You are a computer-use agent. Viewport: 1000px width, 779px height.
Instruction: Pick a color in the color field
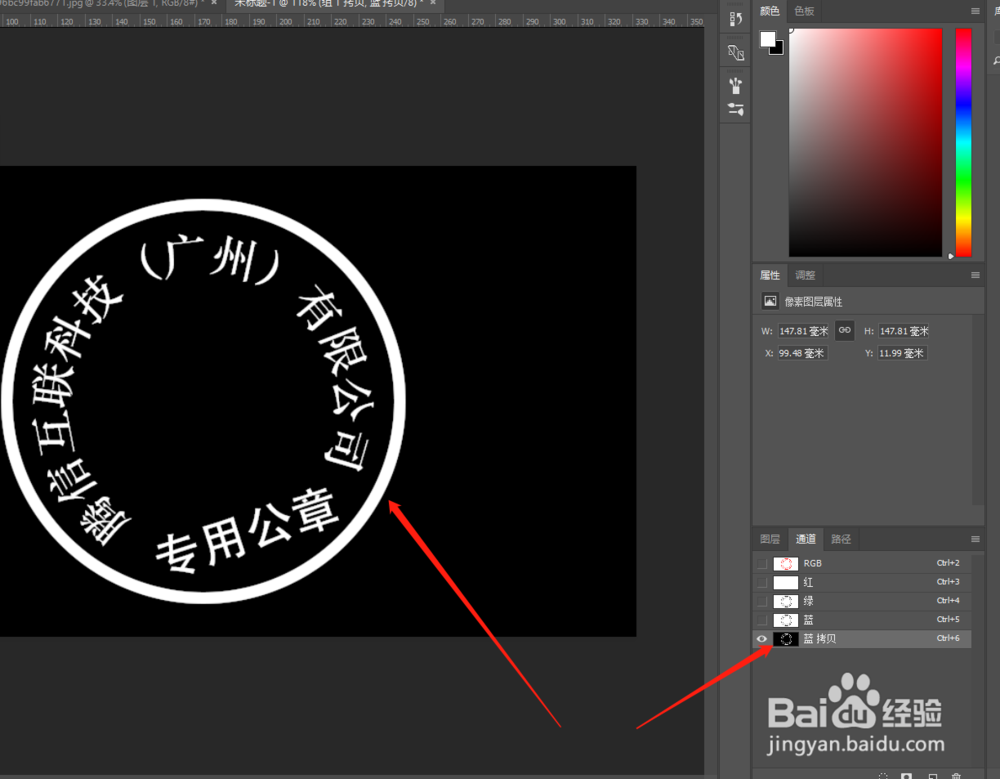(865, 142)
